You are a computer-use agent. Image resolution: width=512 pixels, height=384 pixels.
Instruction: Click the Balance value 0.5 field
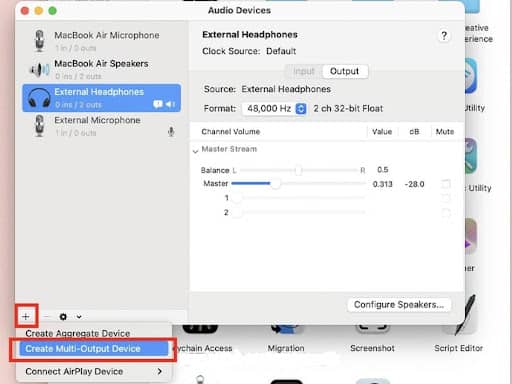coord(382,170)
